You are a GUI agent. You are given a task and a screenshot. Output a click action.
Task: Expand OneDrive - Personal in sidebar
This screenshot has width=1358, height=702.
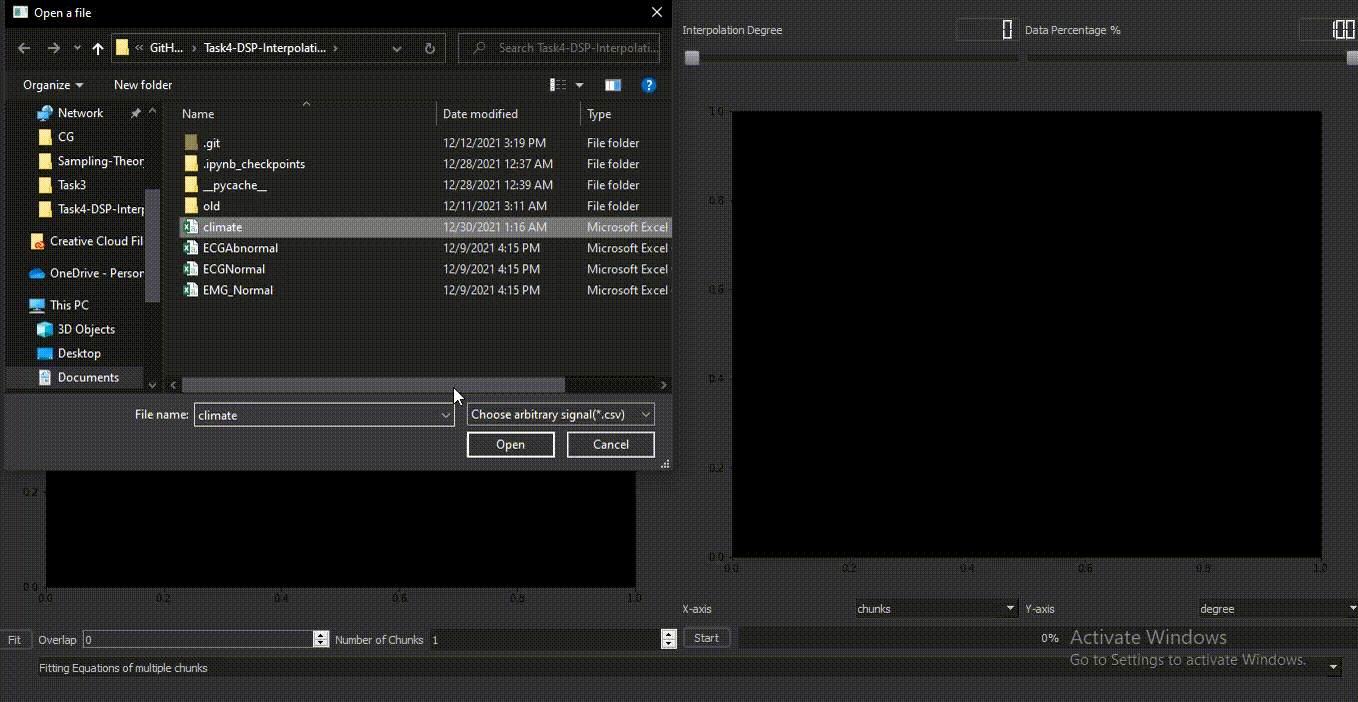tap(96, 273)
